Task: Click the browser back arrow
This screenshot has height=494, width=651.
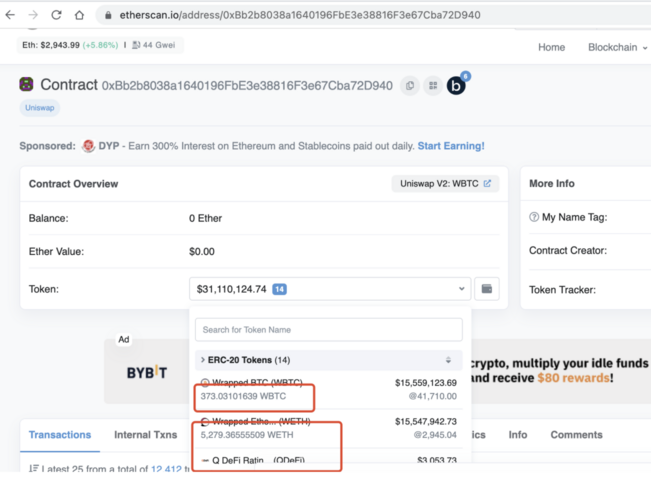Action: [x=10, y=15]
